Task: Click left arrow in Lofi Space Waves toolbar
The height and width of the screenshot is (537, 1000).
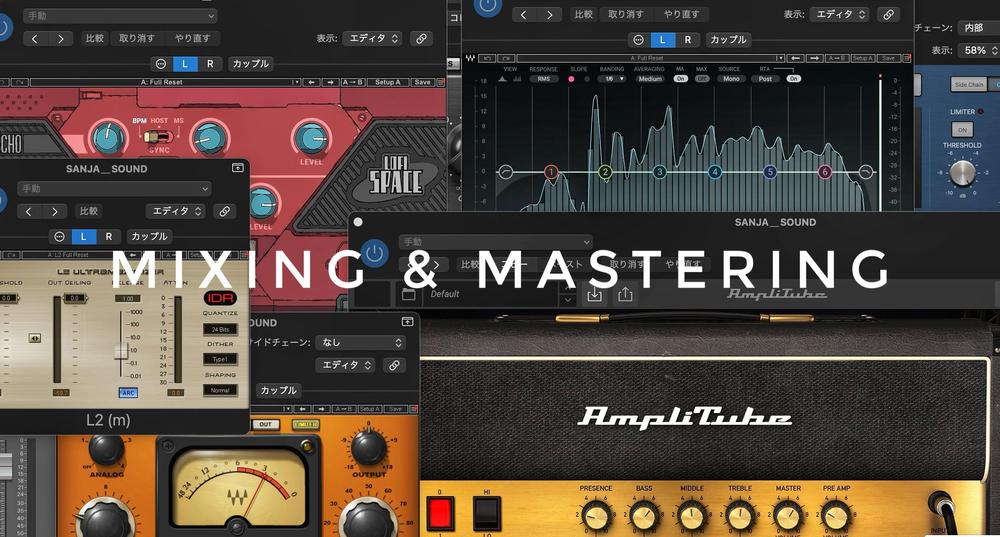Action: coord(311,82)
